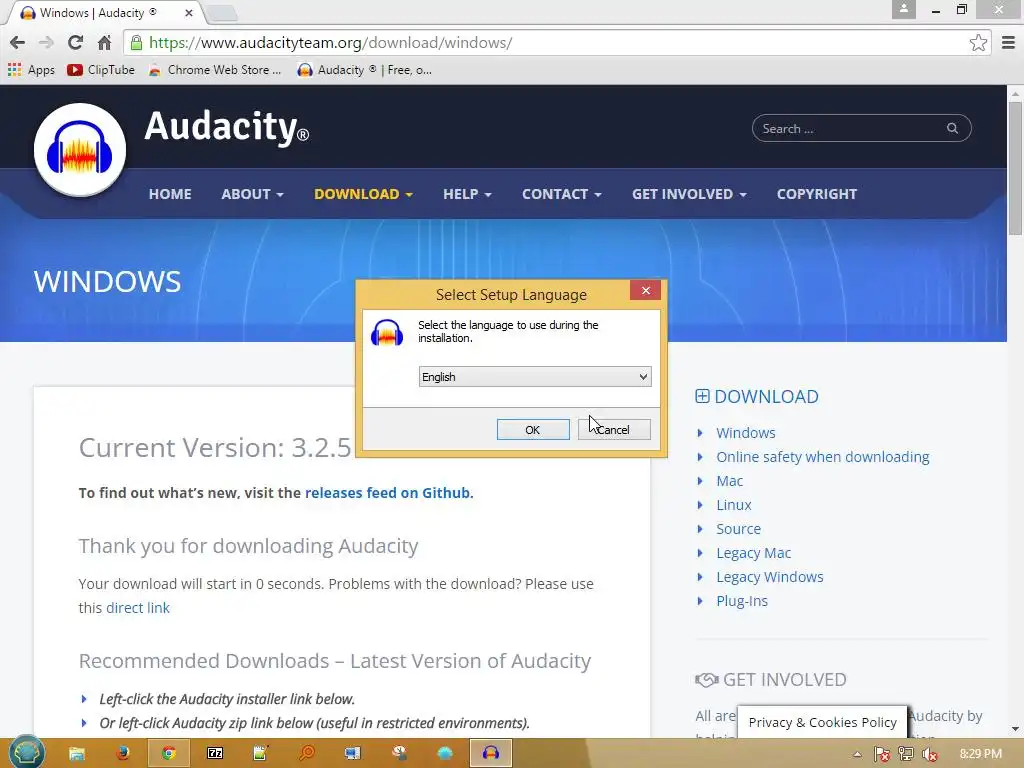Go to the browser home page
1024x768 pixels.
coord(104,43)
